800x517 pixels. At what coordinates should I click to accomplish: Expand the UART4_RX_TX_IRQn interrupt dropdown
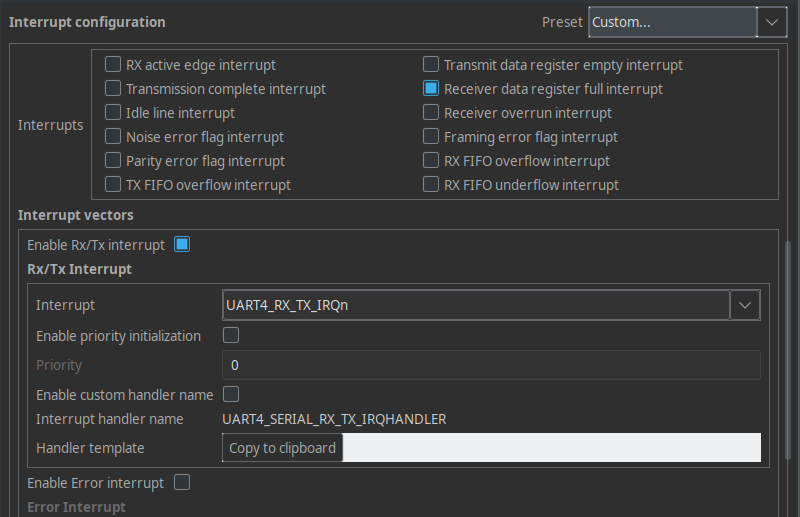click(746, 305)
